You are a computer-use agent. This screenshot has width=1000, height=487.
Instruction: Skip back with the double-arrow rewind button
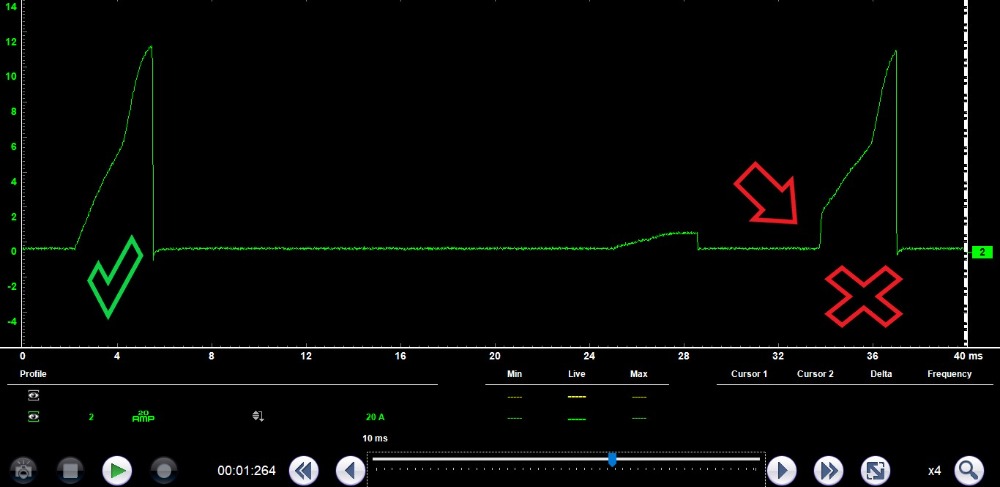304,470
